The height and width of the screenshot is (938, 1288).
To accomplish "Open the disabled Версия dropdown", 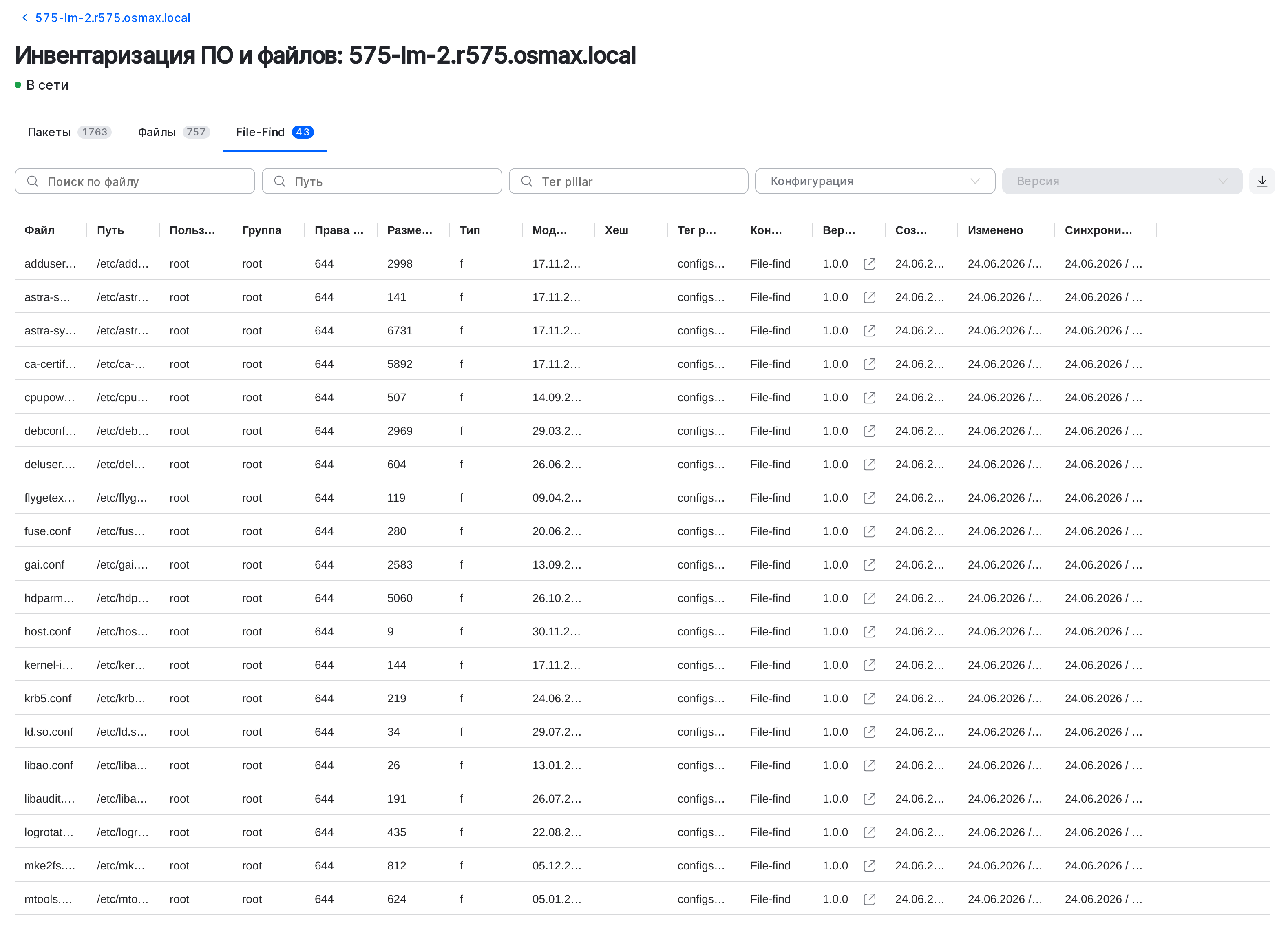I will (1122, 181).
